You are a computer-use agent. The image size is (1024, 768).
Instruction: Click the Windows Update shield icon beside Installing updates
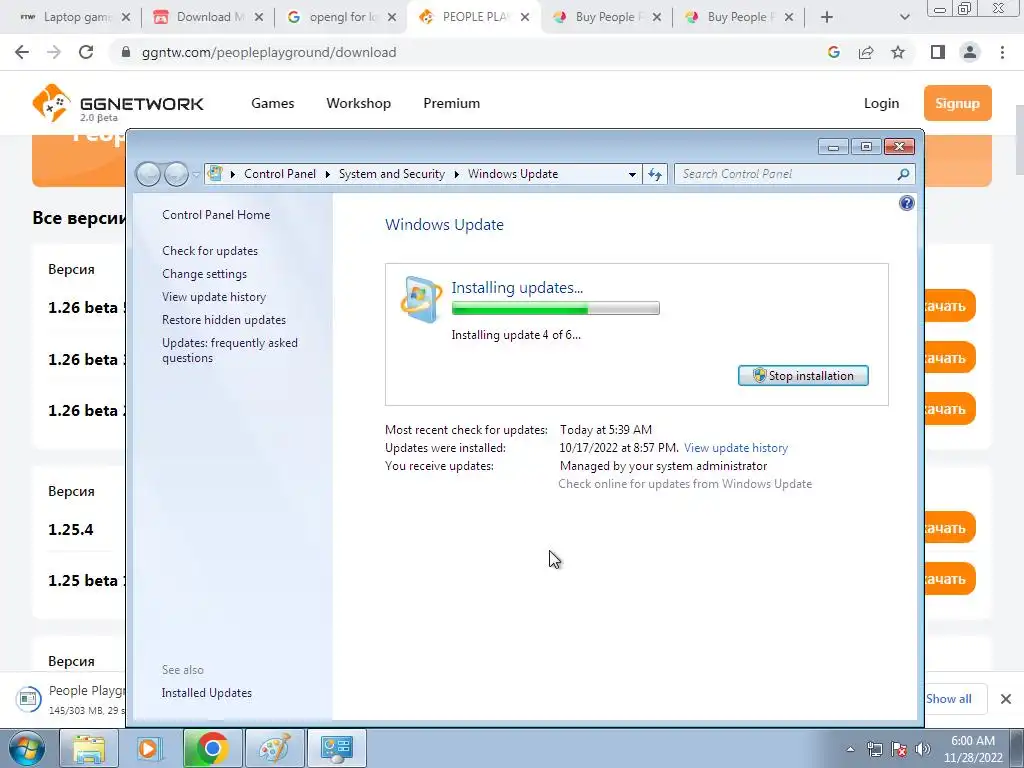point(420,299)
